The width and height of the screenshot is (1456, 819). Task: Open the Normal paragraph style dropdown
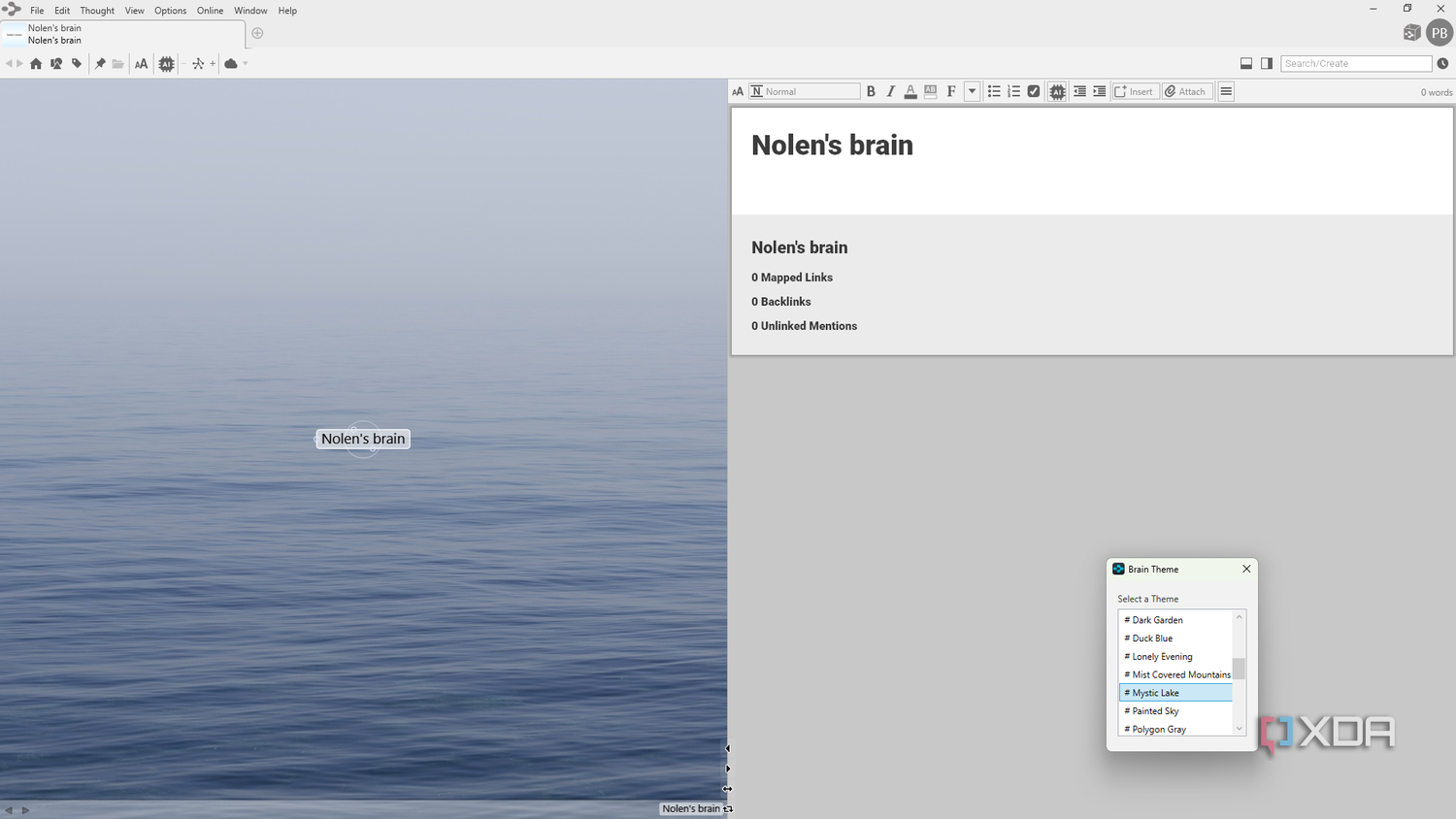pyautogui.click(x=805, y=91)
